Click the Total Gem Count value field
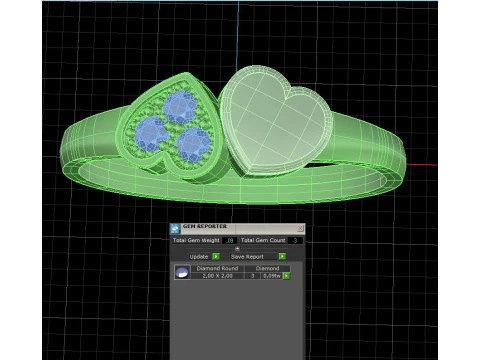 [x=295, y=240]
